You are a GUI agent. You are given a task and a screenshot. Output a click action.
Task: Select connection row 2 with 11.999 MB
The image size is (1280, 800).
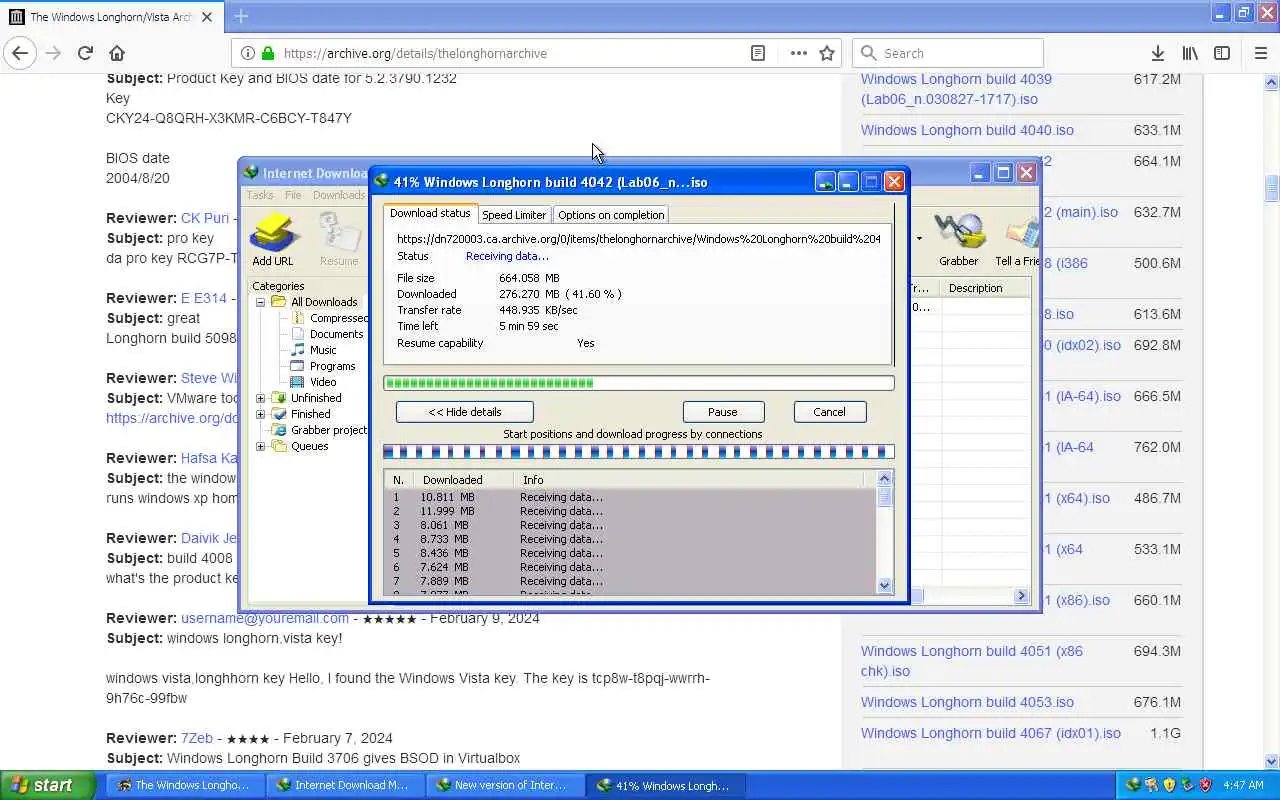(630, 511)
